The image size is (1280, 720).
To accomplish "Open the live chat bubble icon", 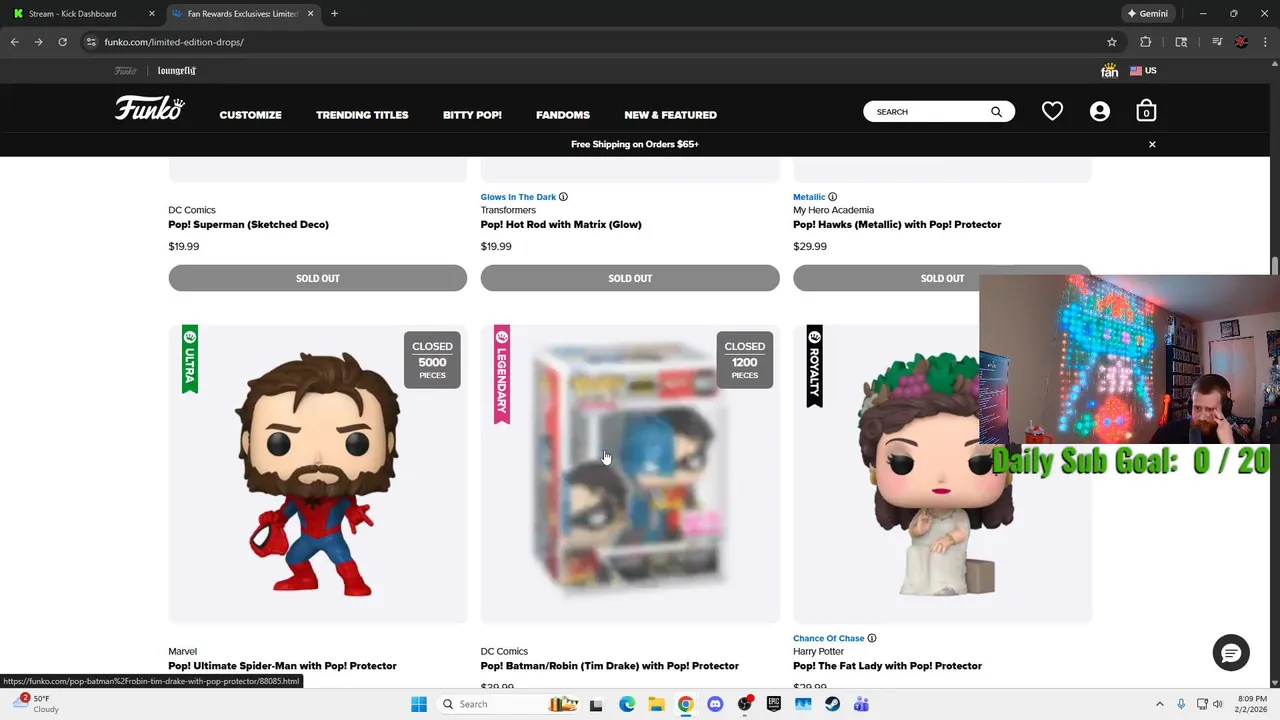I will point(1231,653).
